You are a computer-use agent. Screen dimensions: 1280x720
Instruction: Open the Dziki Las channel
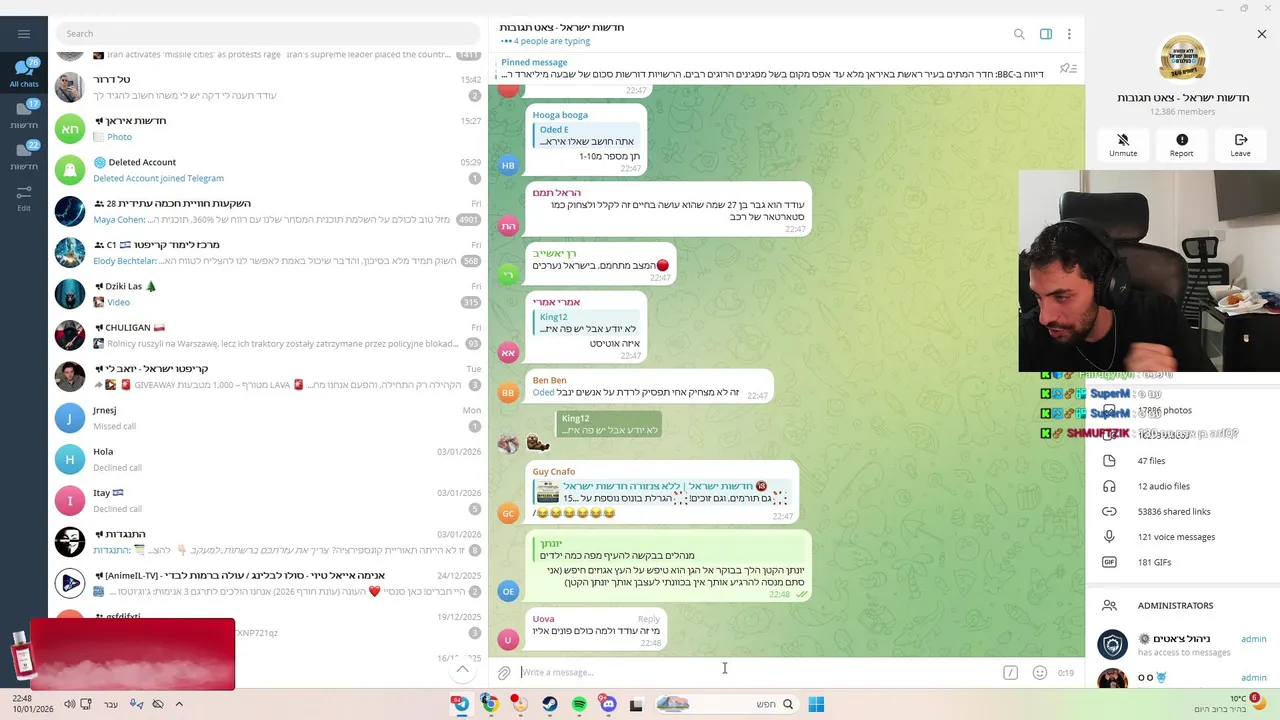point(268,294)
